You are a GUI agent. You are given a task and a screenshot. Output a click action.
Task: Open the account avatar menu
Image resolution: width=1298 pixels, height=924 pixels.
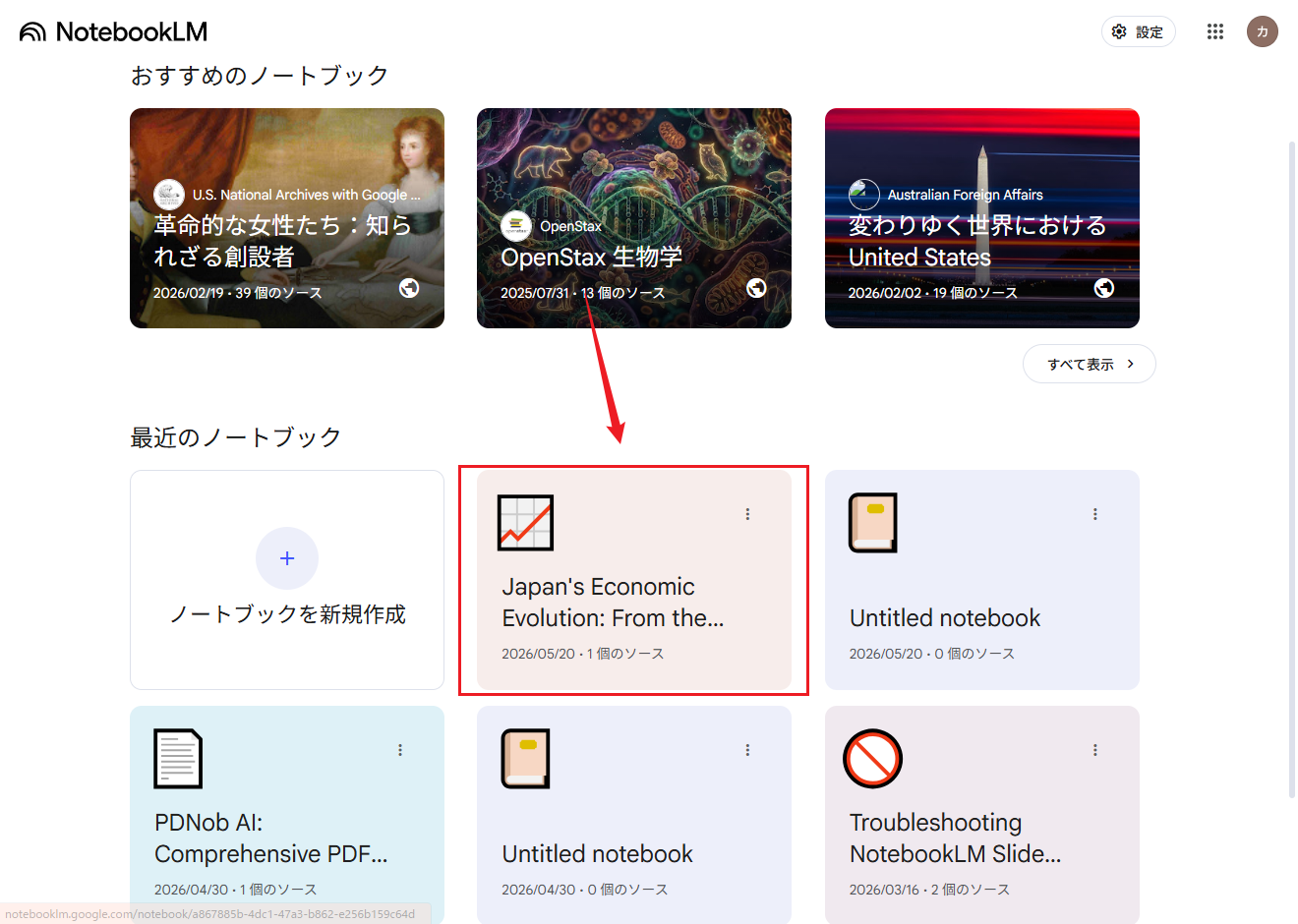(1263, 31)
